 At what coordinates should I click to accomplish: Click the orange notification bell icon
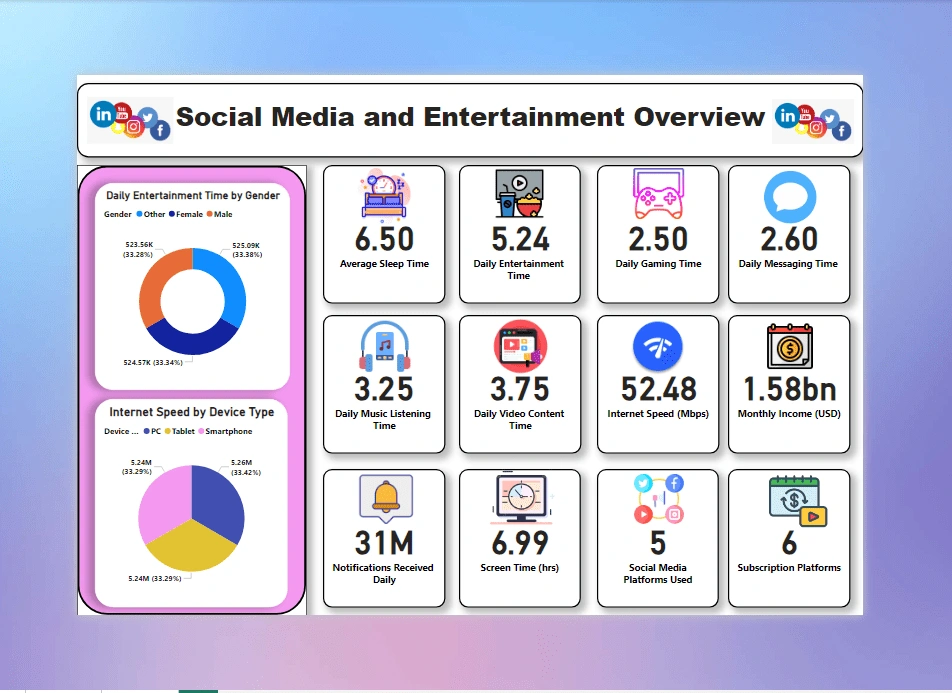[386, 498]
